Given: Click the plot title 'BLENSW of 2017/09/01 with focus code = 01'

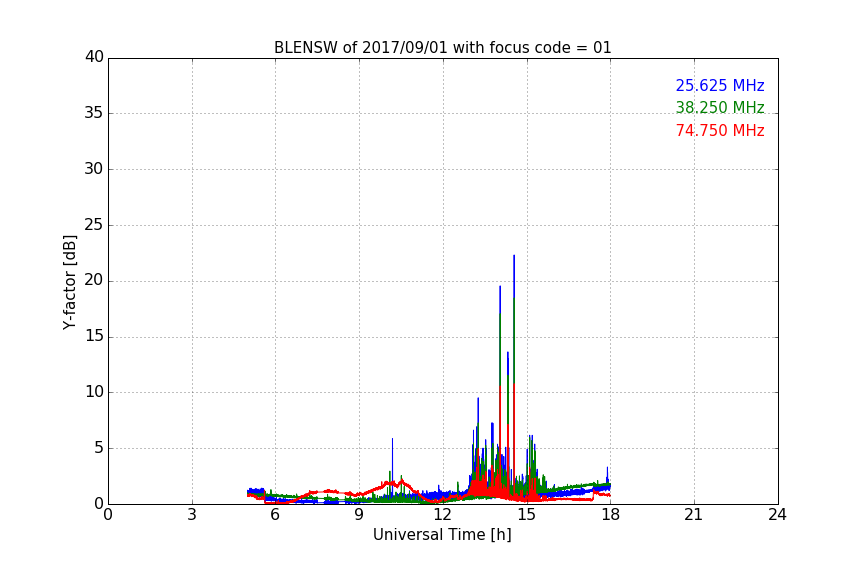Looking at the screenshot, I should click(442, 48).
